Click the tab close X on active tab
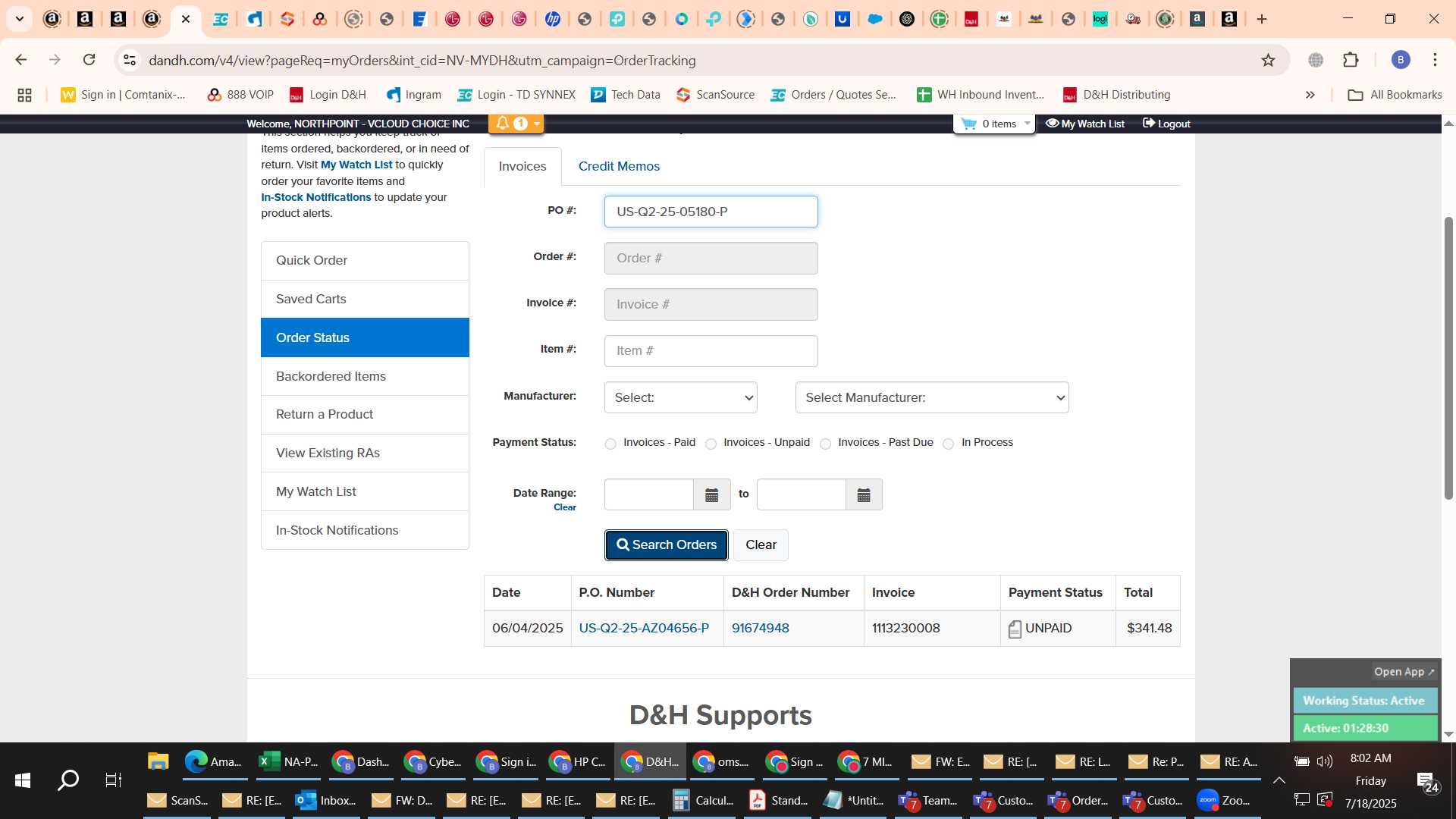Viewport: 1456px width, 819px height. point(186,19)
